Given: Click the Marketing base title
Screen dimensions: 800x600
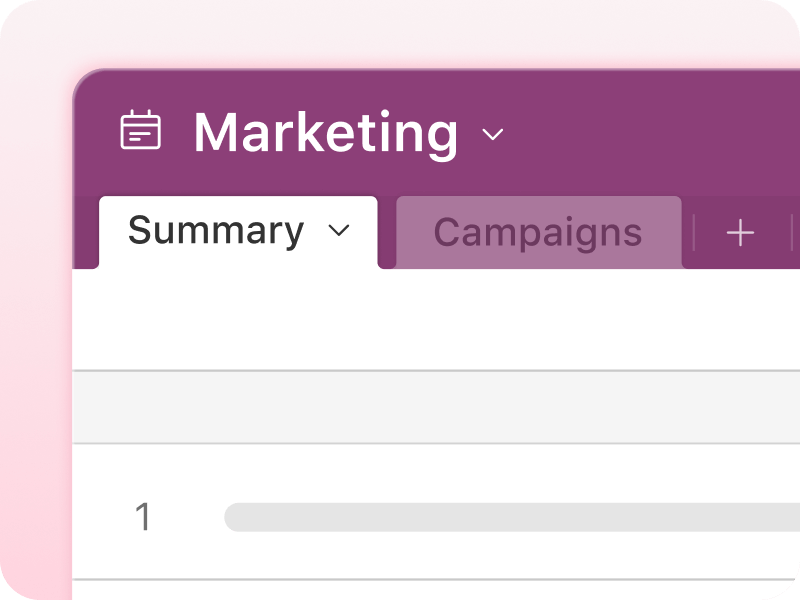Looking at the screenshot, I should pyautogui.click(x=326, y=134).
